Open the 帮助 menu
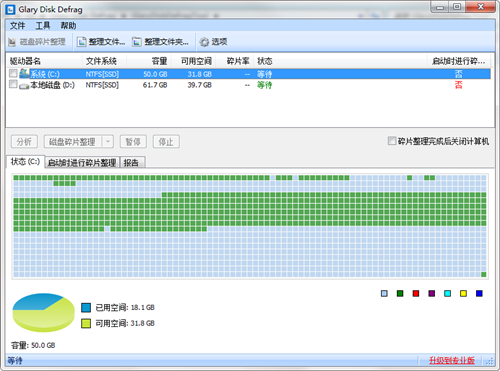The width and height of the screenshot is (500, 371). click(x=68, y=26)
